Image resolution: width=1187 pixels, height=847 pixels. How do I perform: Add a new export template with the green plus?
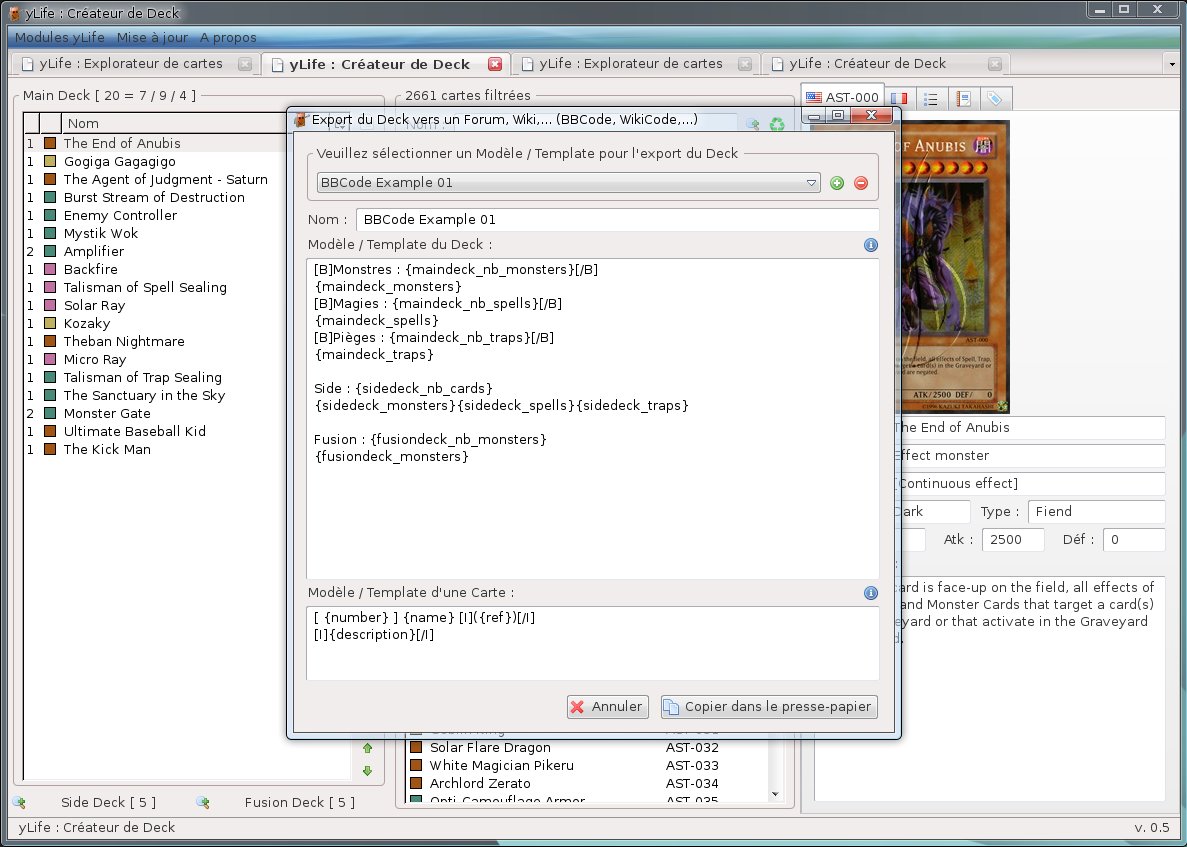(x=837, y=182)
